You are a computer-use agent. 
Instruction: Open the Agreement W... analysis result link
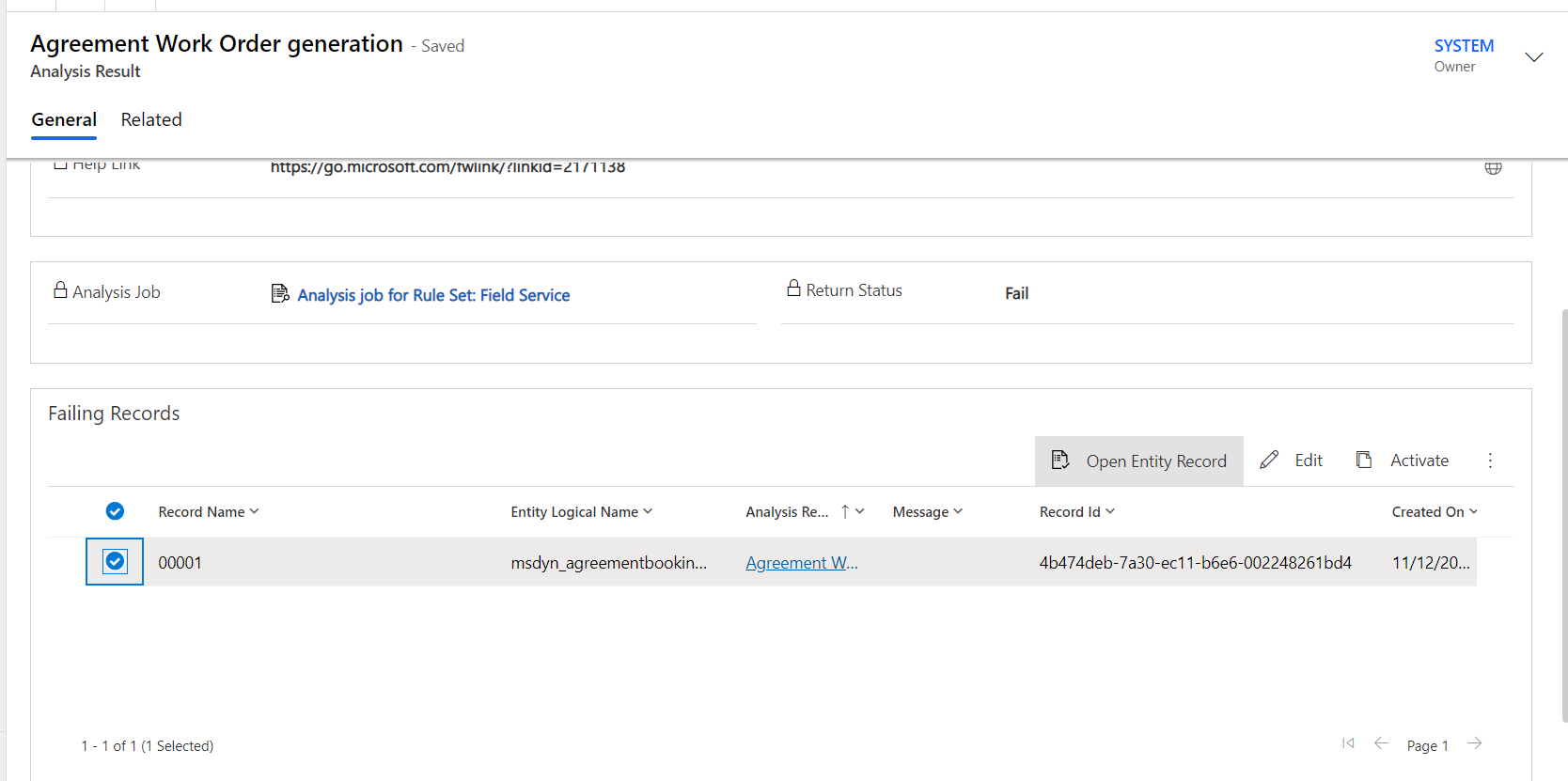coord(802,562)
